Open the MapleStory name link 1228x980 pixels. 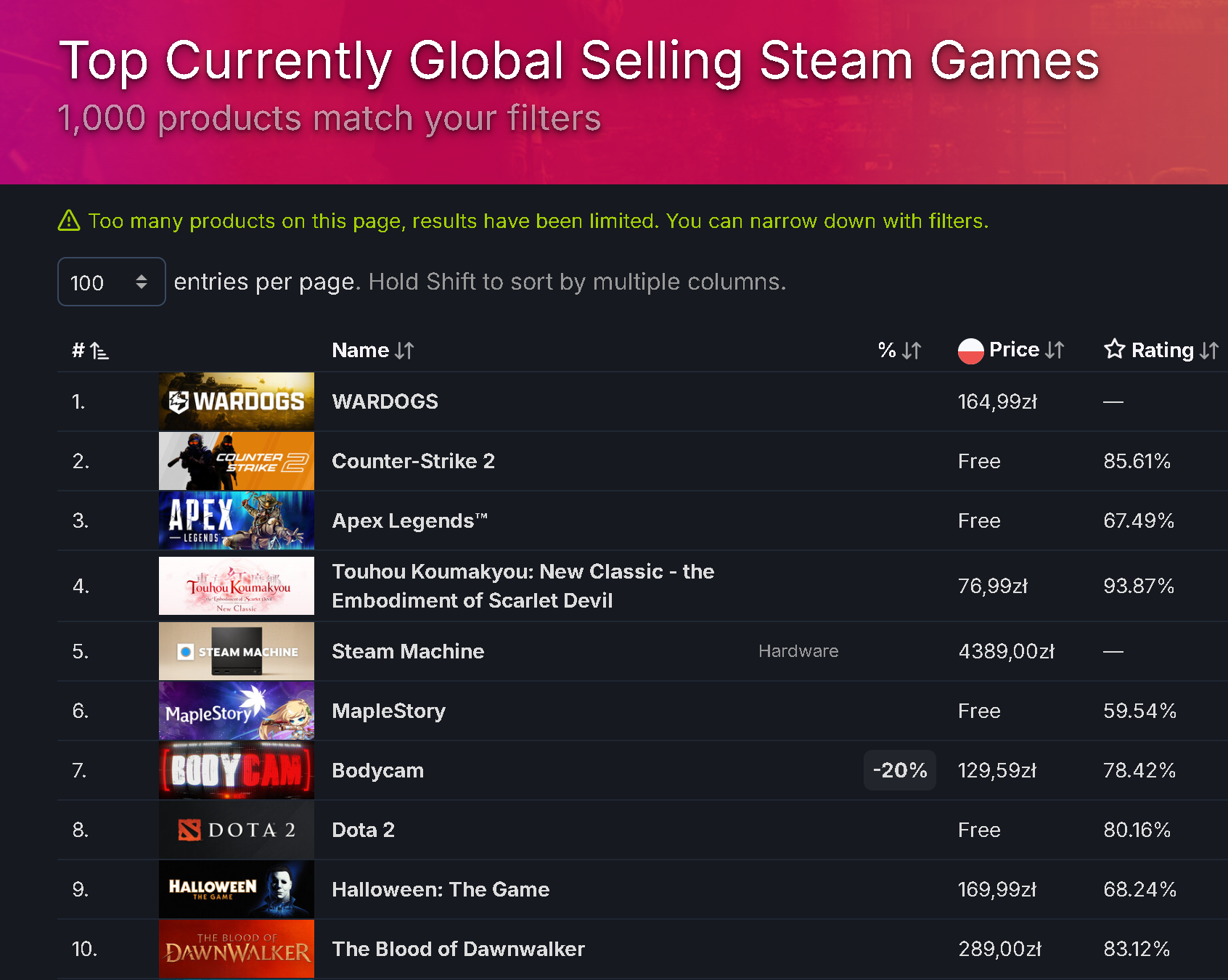click(x=388, y=711)
